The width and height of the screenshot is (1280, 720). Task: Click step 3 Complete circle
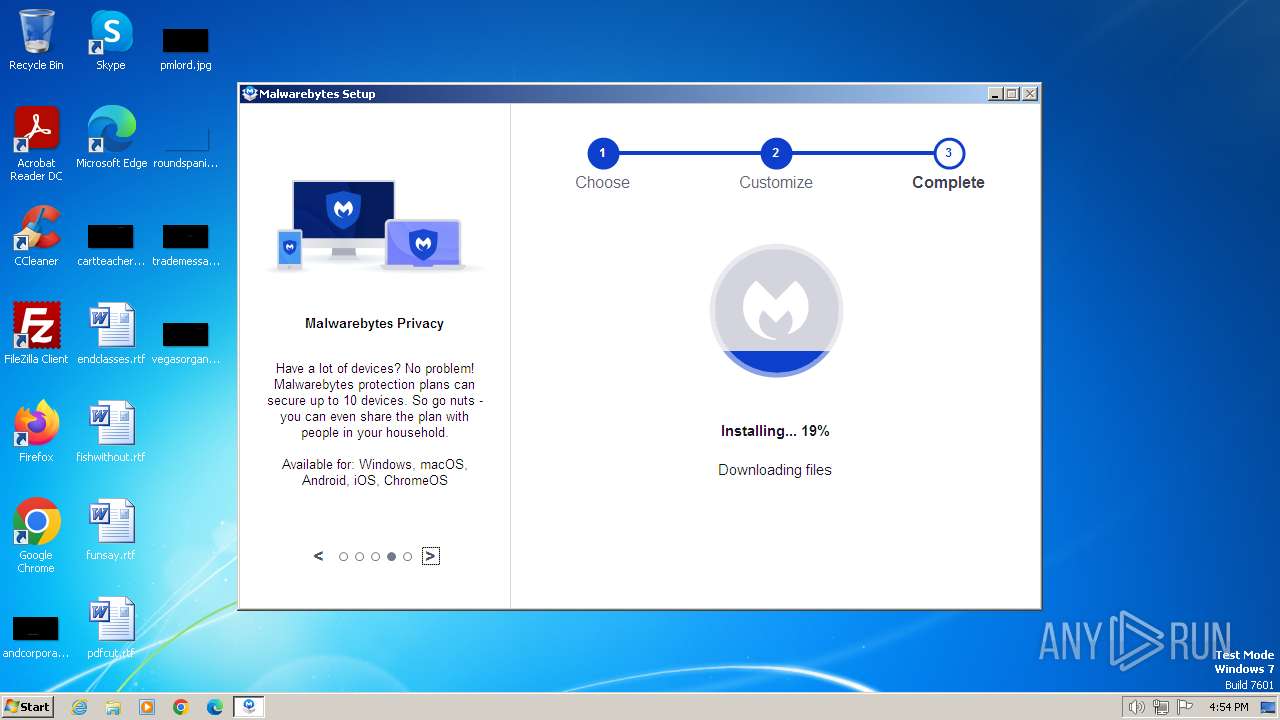tap(948, 153)
